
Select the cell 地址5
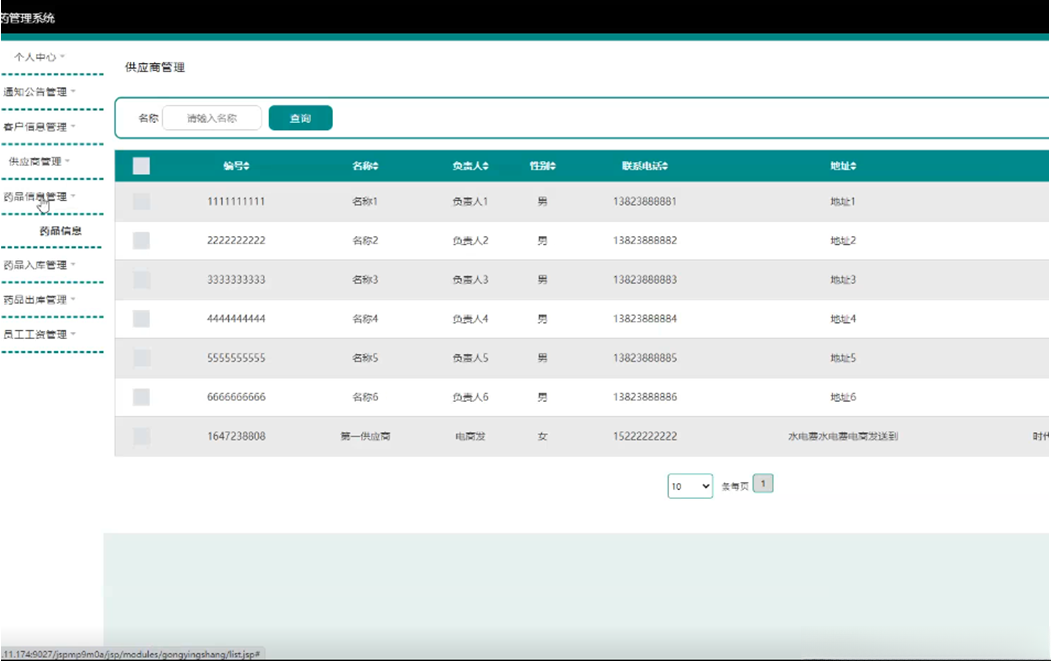(x=843, y=358)
